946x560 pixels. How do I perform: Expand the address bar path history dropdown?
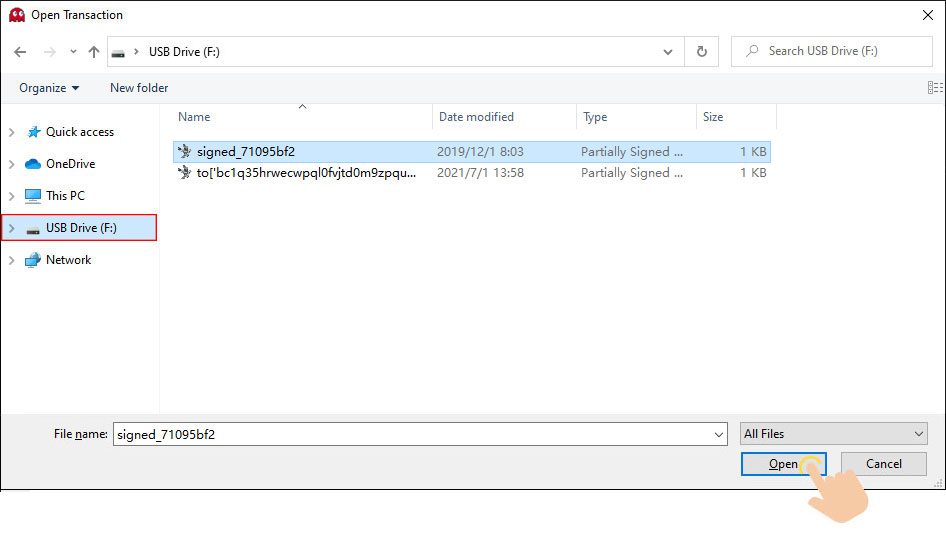tap(668, 52)
